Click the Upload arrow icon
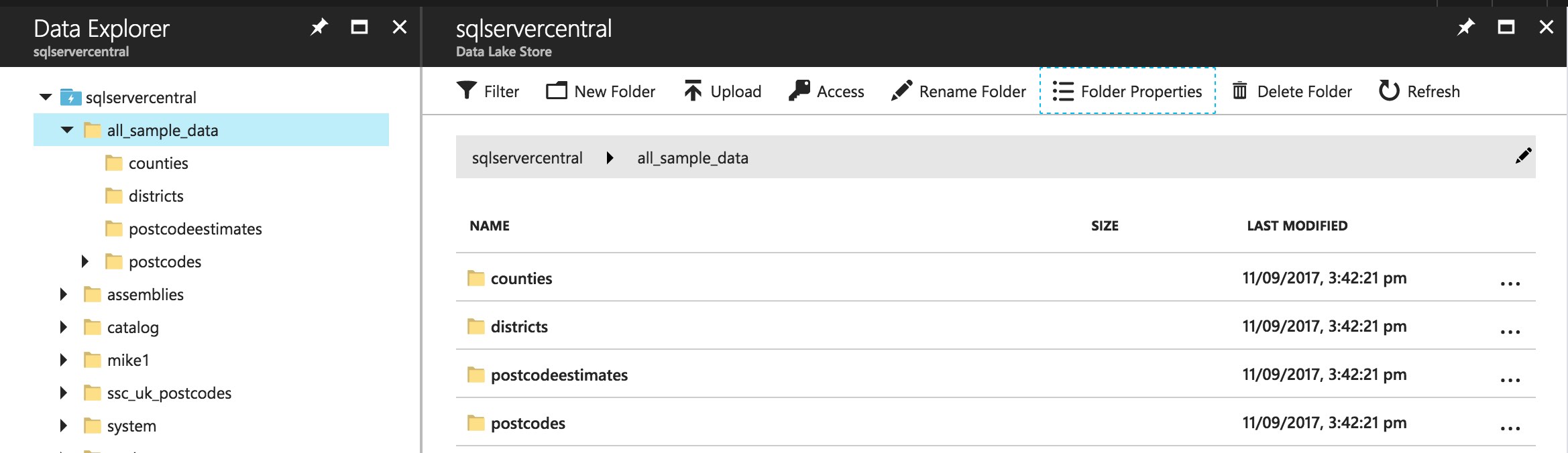This screenshot has height=453, width=1568. click(693, 90)
